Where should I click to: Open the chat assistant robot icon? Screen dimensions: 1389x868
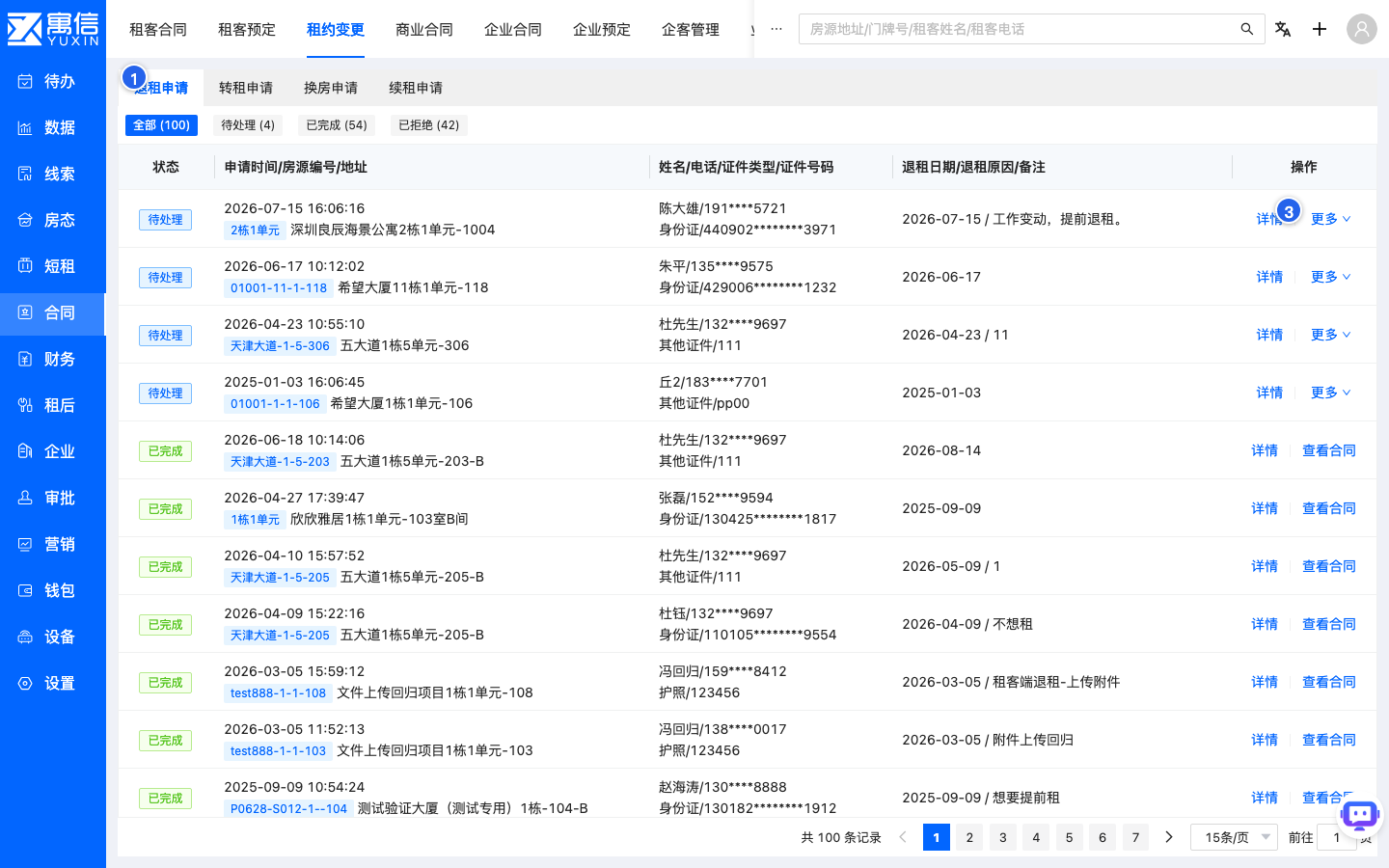1360,816
